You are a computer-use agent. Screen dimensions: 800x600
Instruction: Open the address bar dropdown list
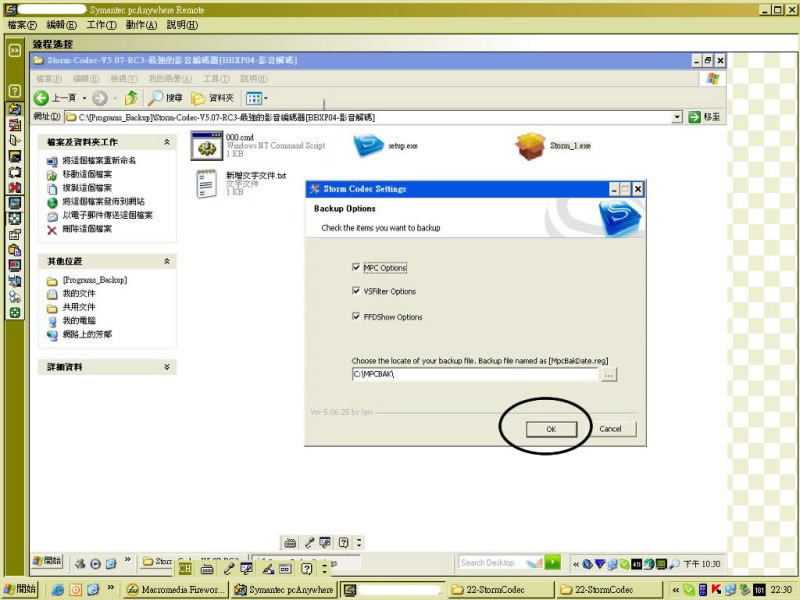[677, 117]
